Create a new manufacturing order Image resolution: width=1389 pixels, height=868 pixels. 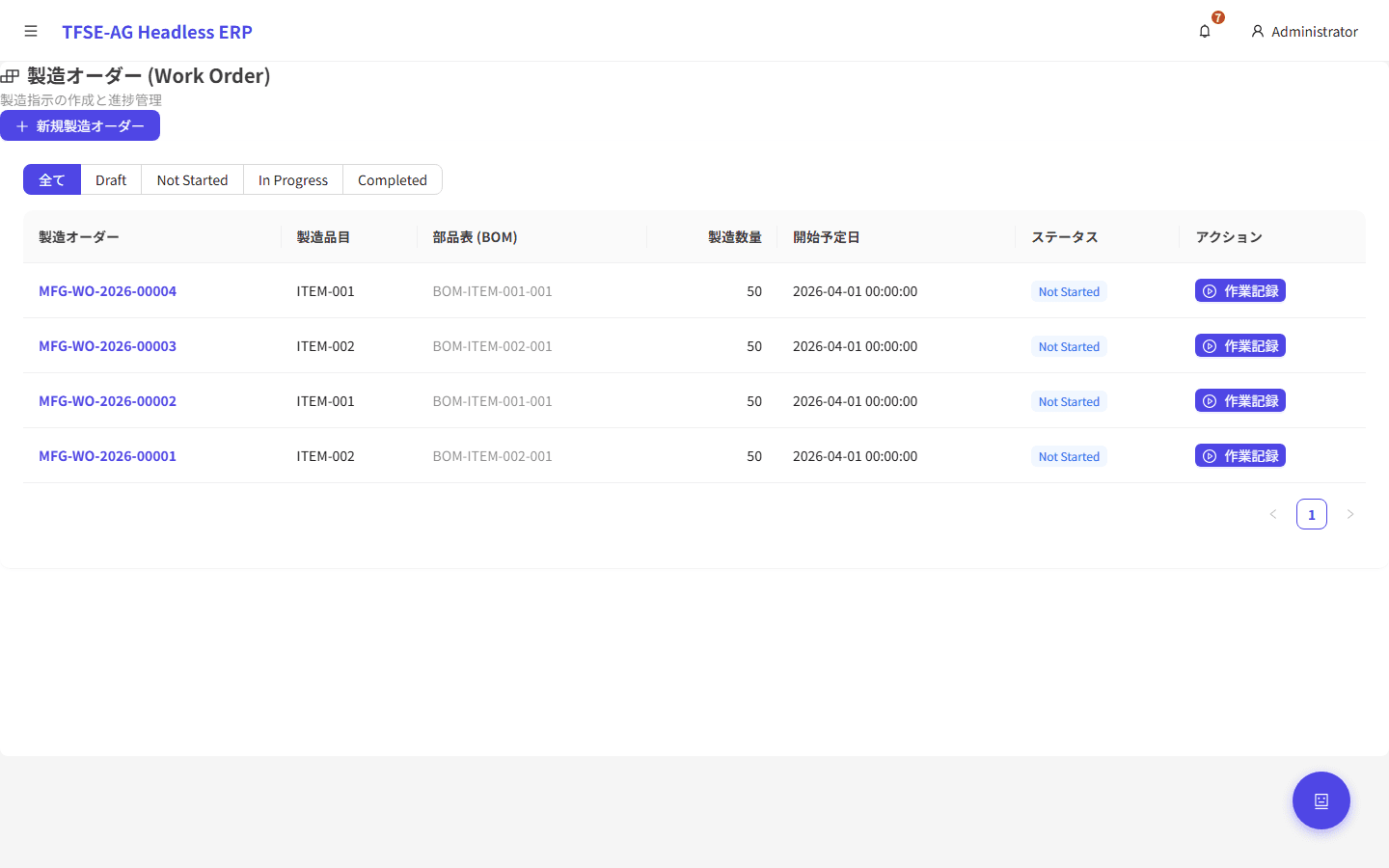click(x=80, y=126)
